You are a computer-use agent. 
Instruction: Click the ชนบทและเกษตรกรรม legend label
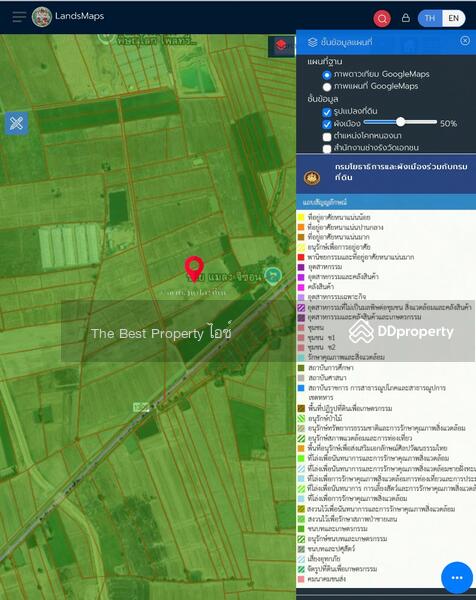[x=337, y=529]
